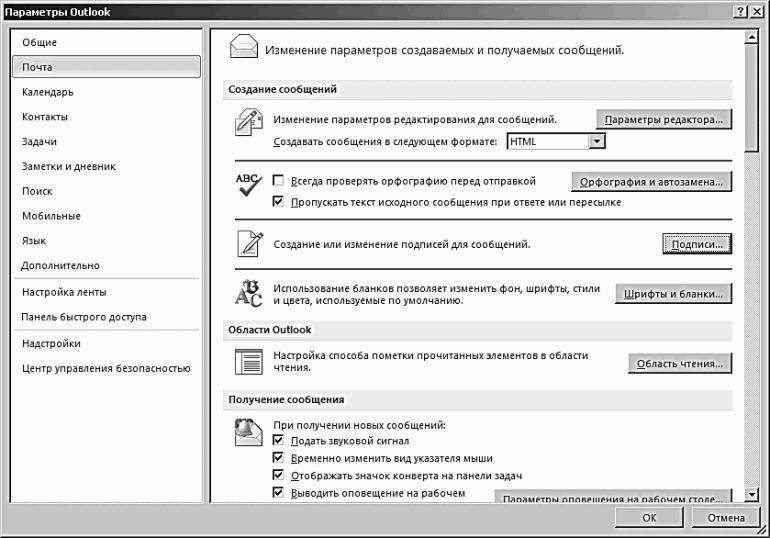The width and height of the screenshot is (770, 538).
Task: Click the reading pane layout icon
Action: click(x=248, y=362)
